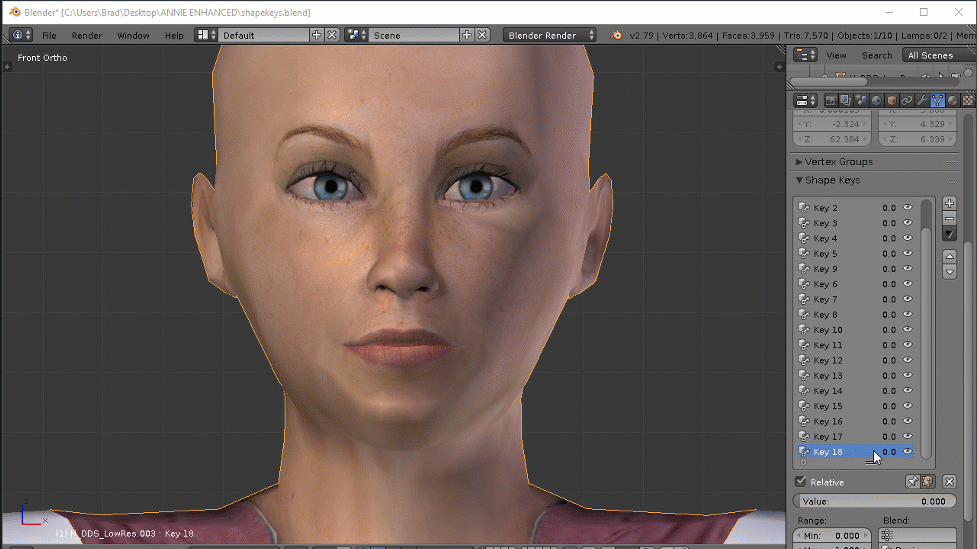This screenshot has height=549, width=977.
Task: Click the Blender logo in header
Action: (x=616, y=36)
